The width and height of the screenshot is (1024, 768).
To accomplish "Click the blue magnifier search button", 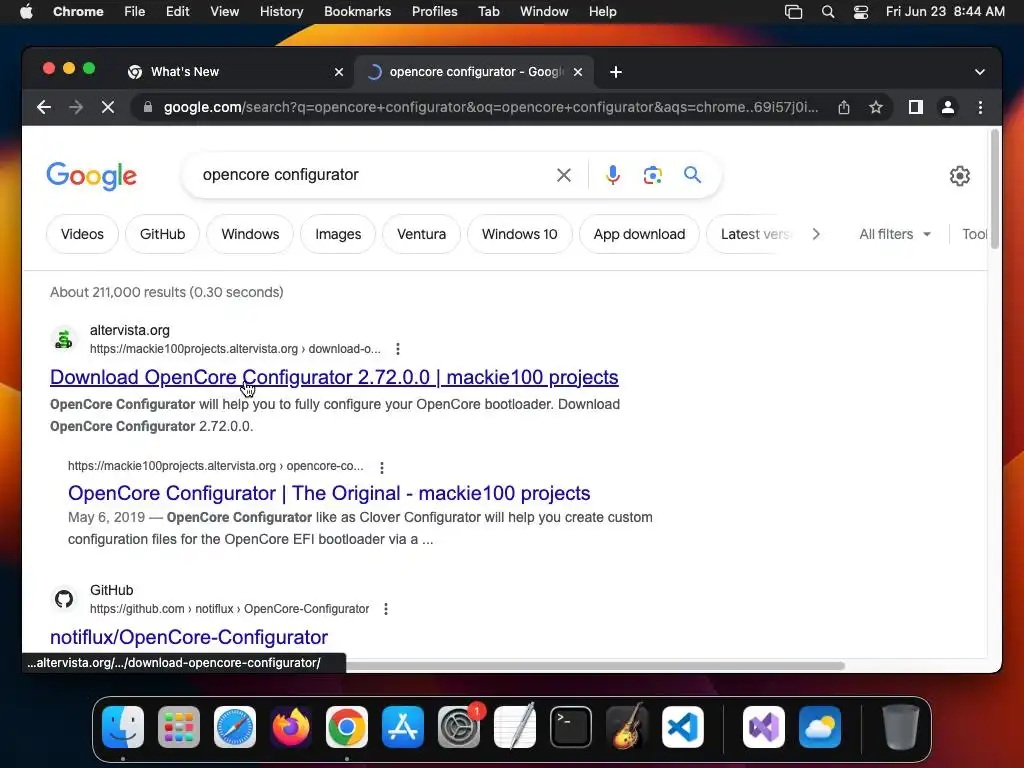I will click(x=692, y=175).
